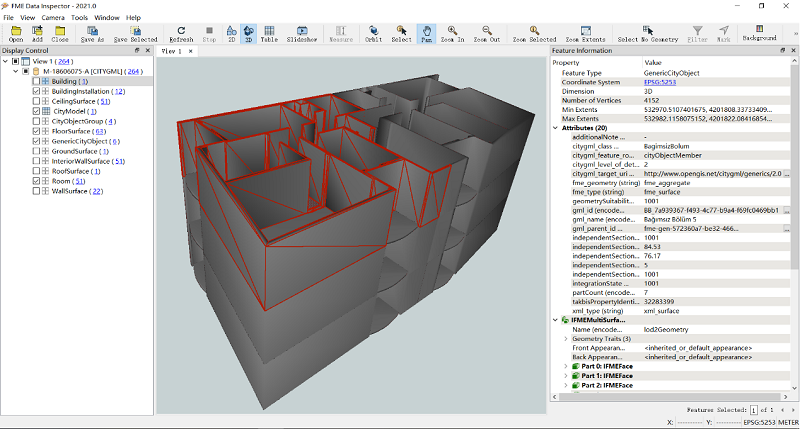The height and width of the screenshot is (429, 800).
Task: Expand Part 0: IFMEFace
Action: pos(566,366)
